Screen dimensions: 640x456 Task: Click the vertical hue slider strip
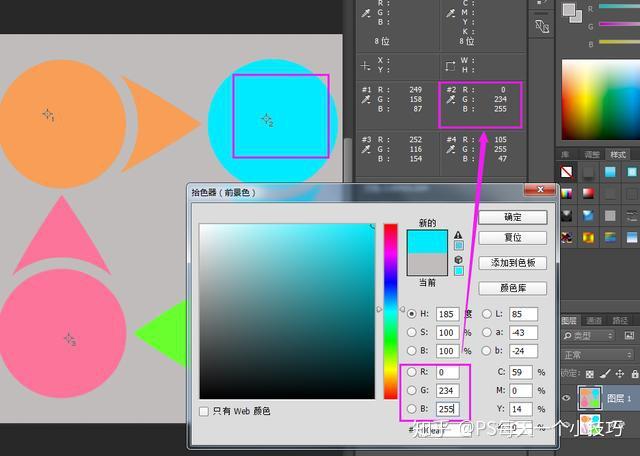pos(390,311)
